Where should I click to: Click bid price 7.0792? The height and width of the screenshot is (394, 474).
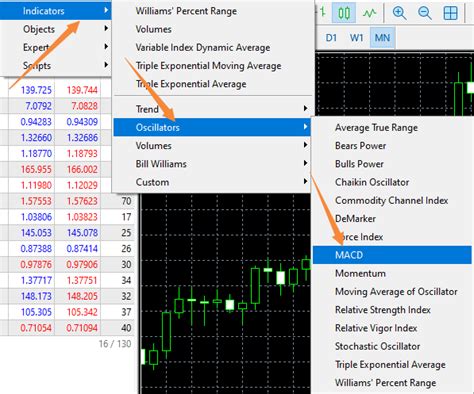(38, 106)
